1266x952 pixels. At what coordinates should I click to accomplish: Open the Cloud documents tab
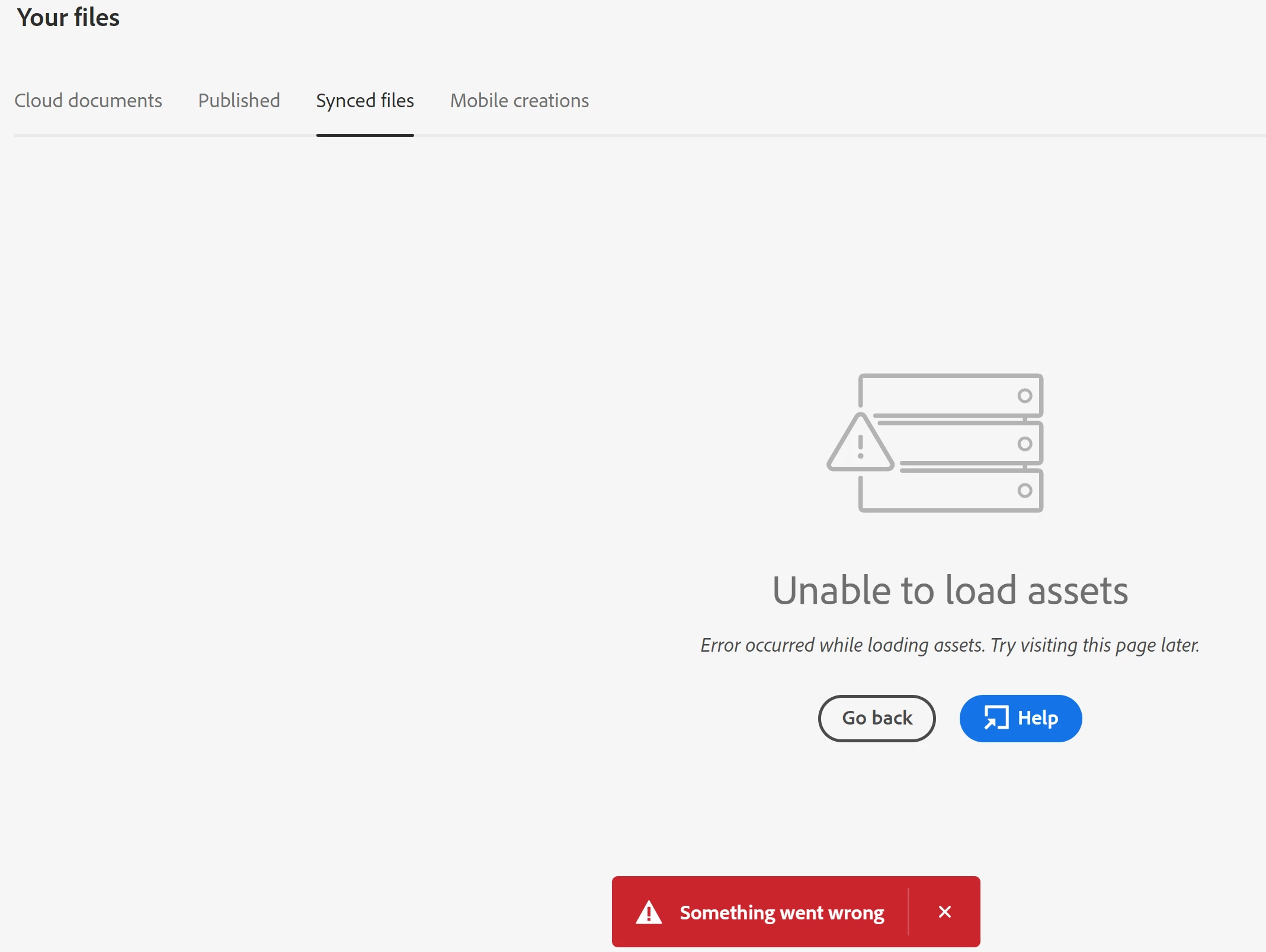(x=88, y=101)
